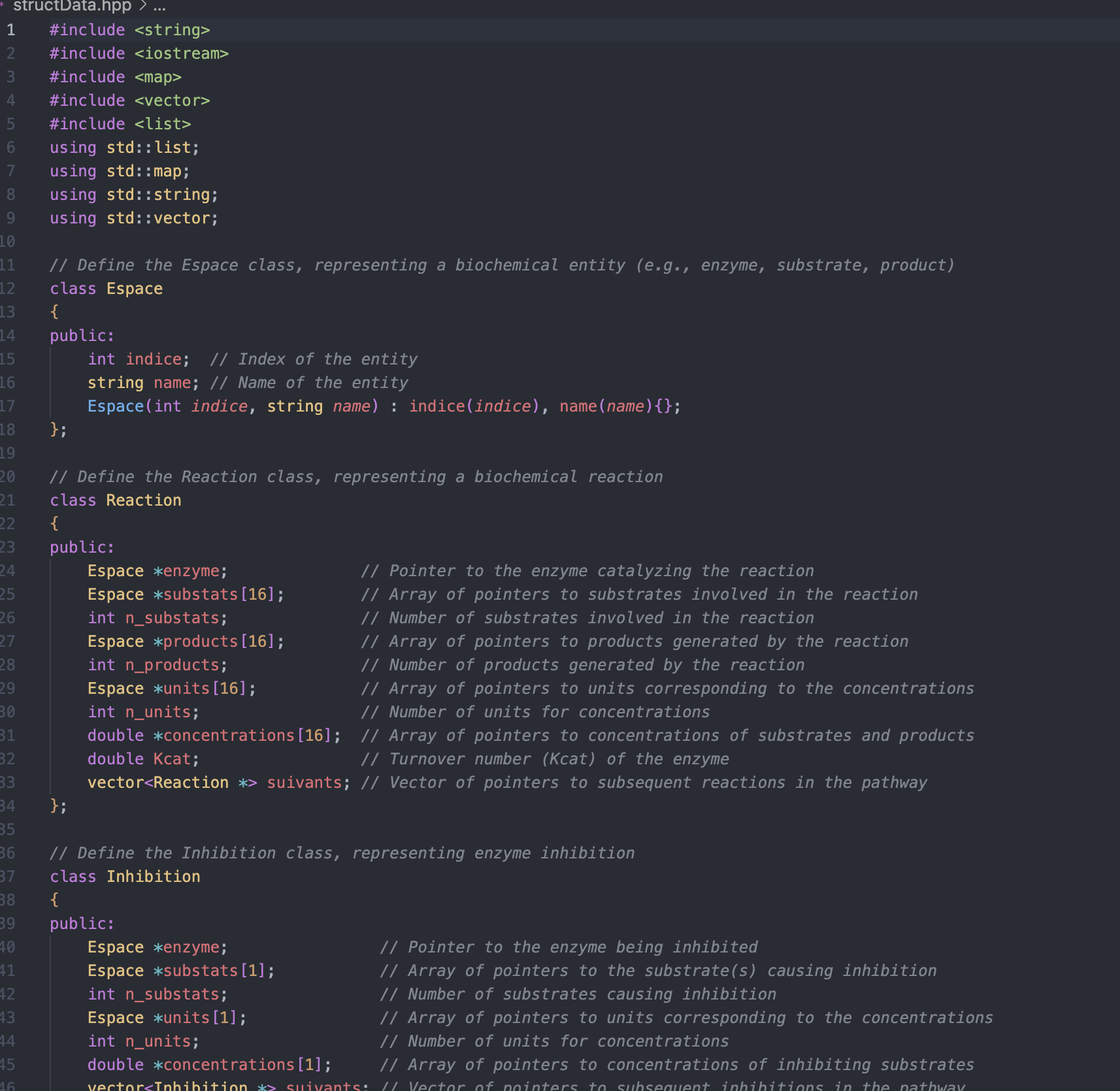Click comment 'Index of the entity'
The width and height of the screenshot is (1120, 1091).
click(x=314, y=359)
